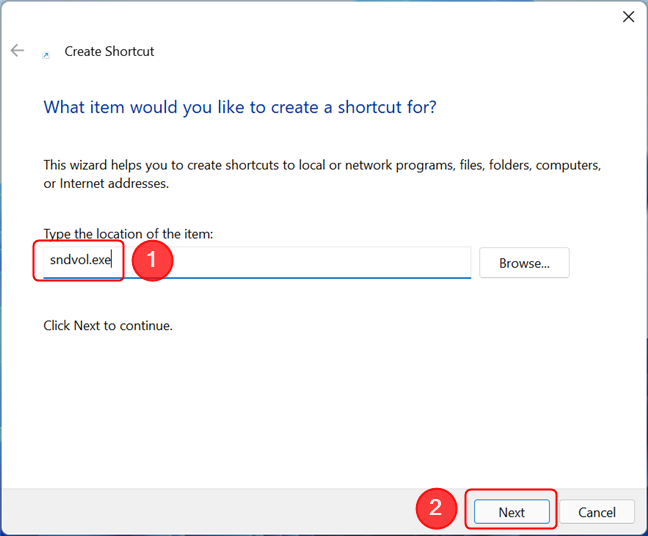Click the sndvol.exe text in location field

[79, 263]
